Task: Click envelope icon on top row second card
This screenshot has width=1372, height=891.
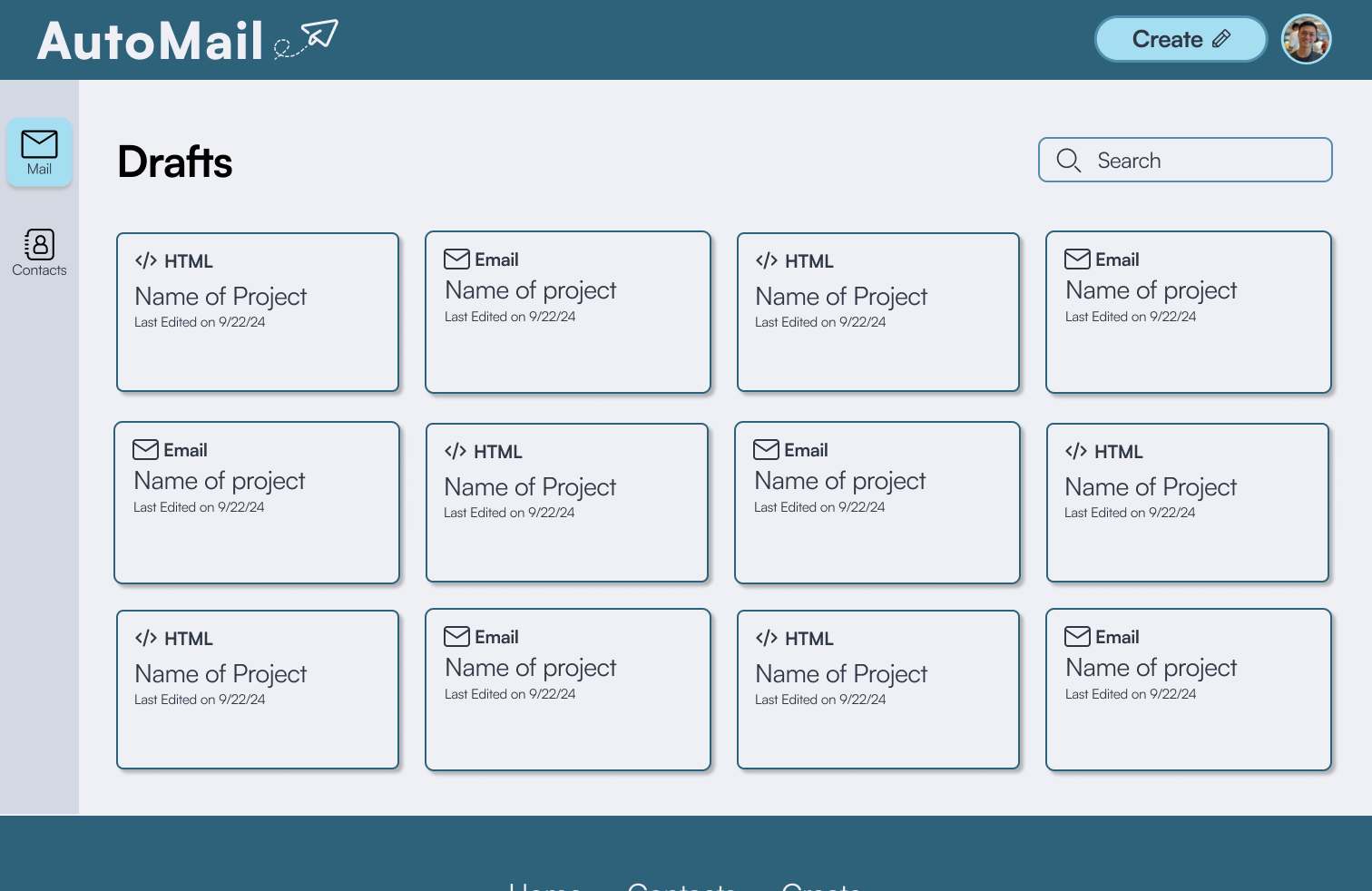Action: pyautogui.click(x=456, y=259)
